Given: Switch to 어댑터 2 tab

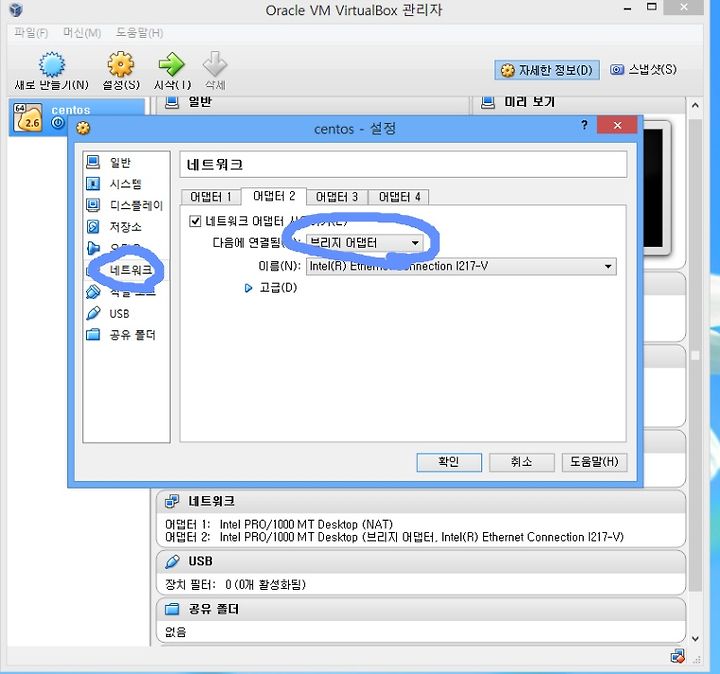Looking at the screenshot, I should [x=274, y=197].
